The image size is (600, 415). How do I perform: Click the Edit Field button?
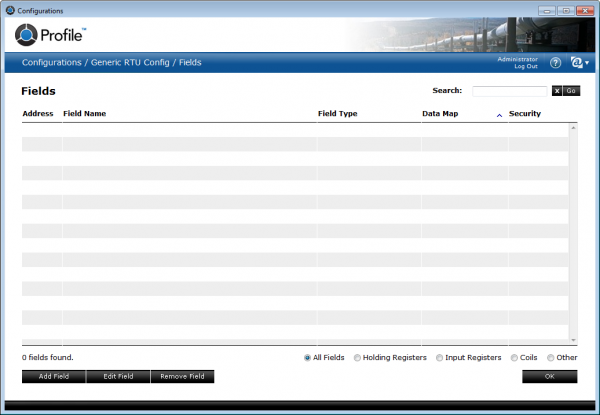[x=118, y=376]
